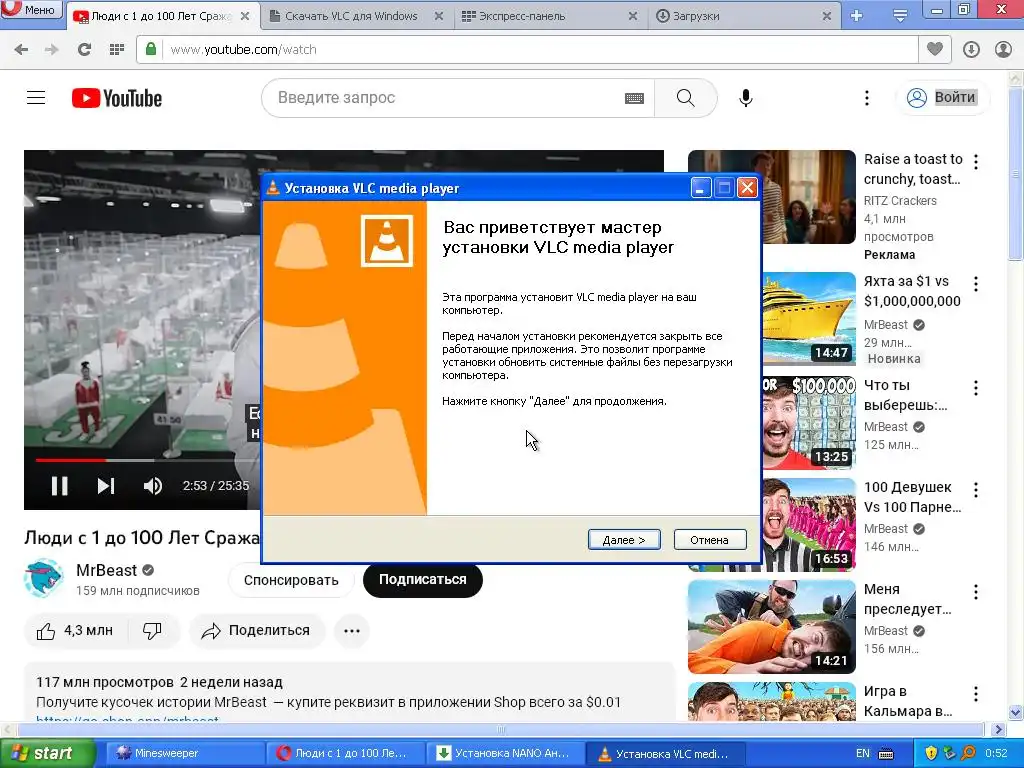The width and height of the screenshot is (1024, 768).
Task: Close the YouTube video tab
Action: [x=245, y=16]
